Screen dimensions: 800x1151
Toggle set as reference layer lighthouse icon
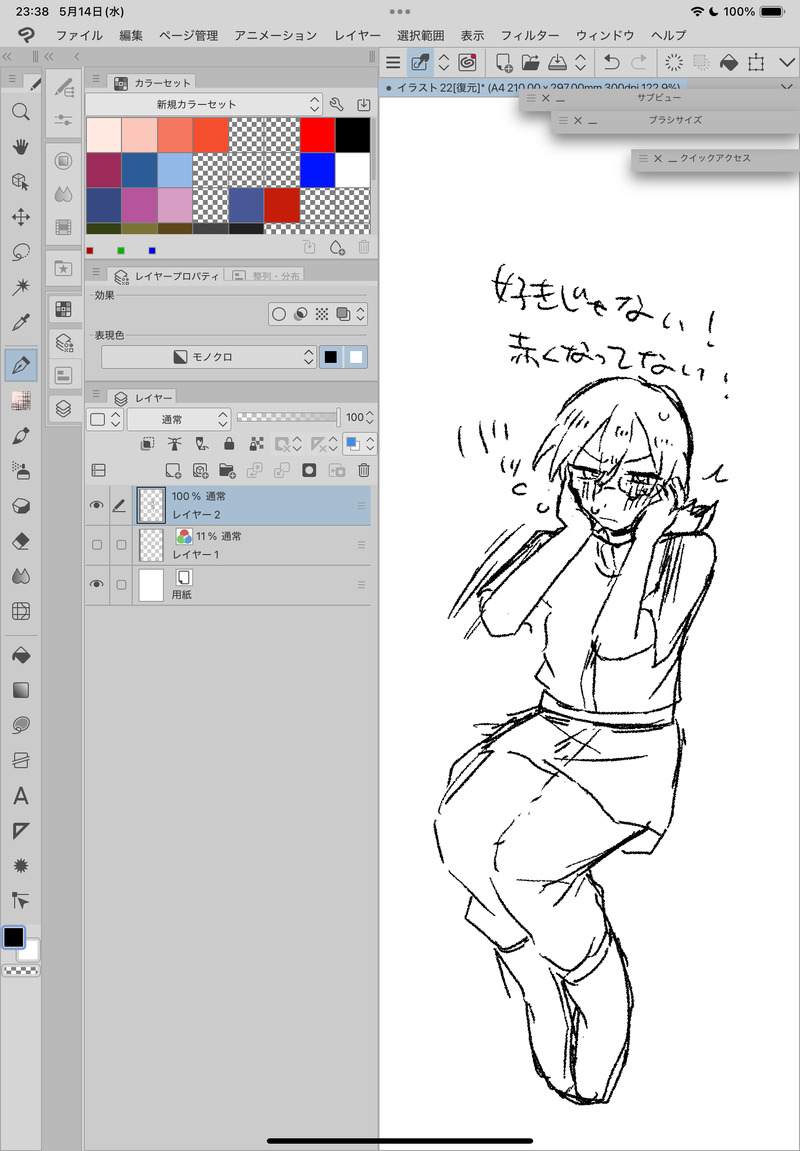[x=175, y=443]
